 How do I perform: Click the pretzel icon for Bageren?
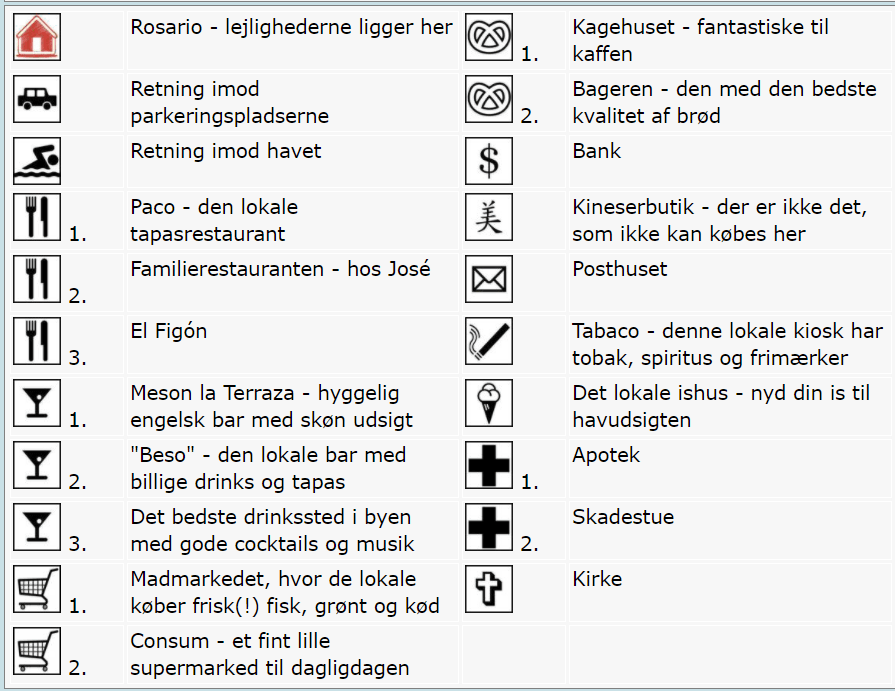(x=489, y=99)
